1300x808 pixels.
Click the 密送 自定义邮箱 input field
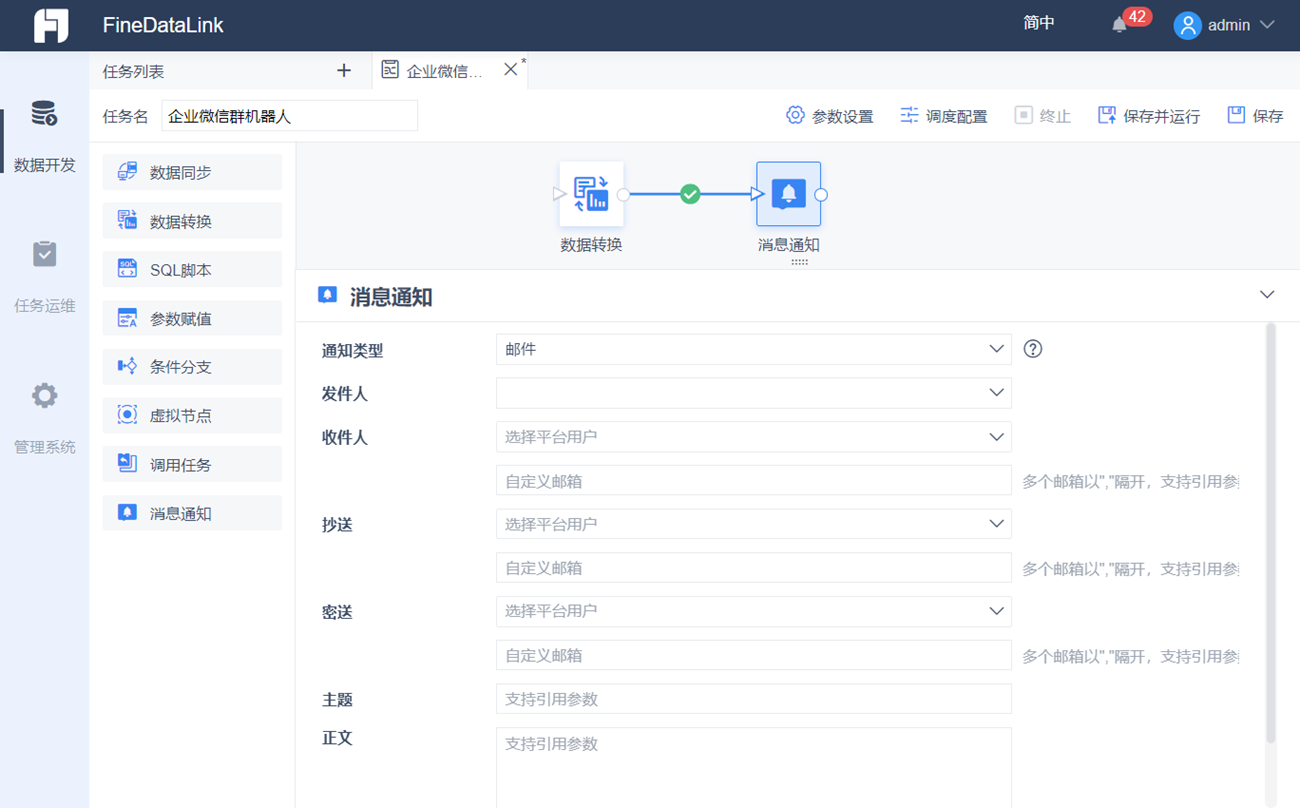[753, 655]
